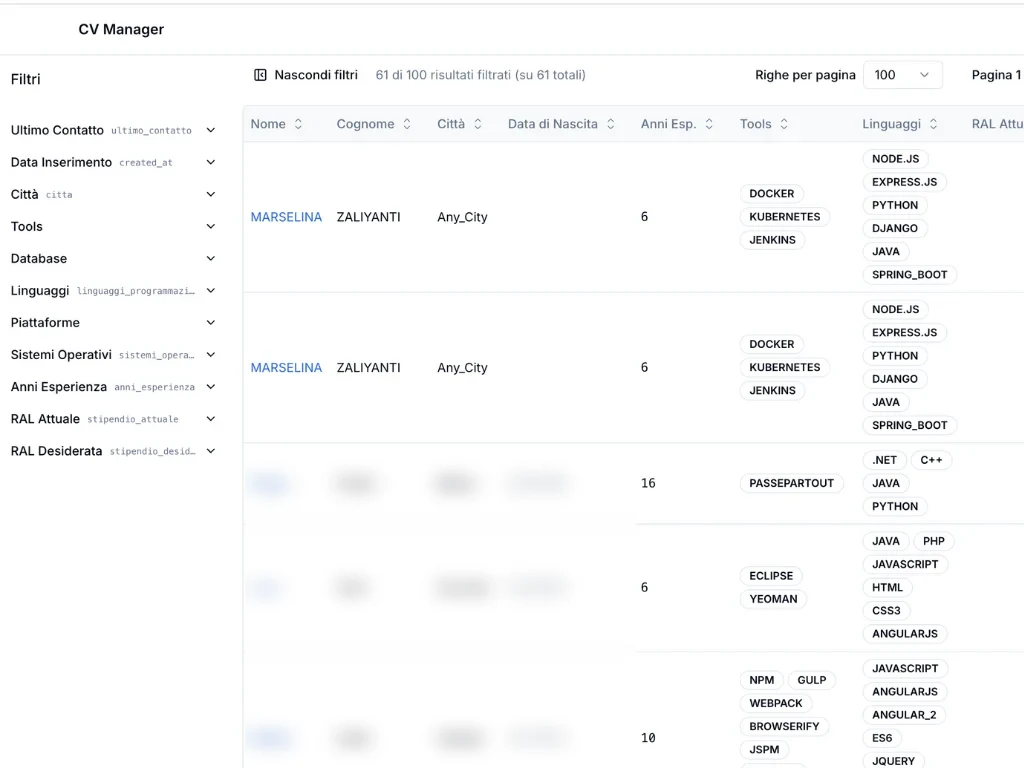
Task: Open first MARSELINA candidate link
Action: 286,217
